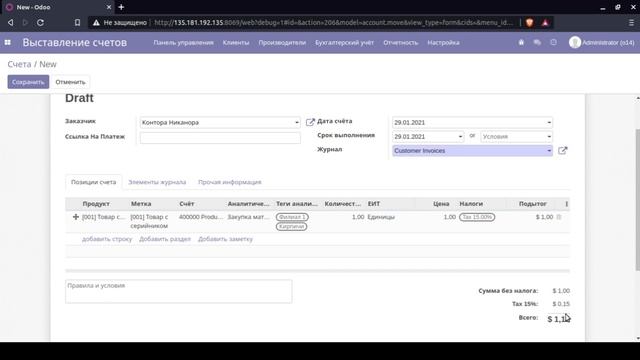Screen dimensions: 640x360
Task: Click the Выставление счетов app title
Action: [x=75, y=42]
